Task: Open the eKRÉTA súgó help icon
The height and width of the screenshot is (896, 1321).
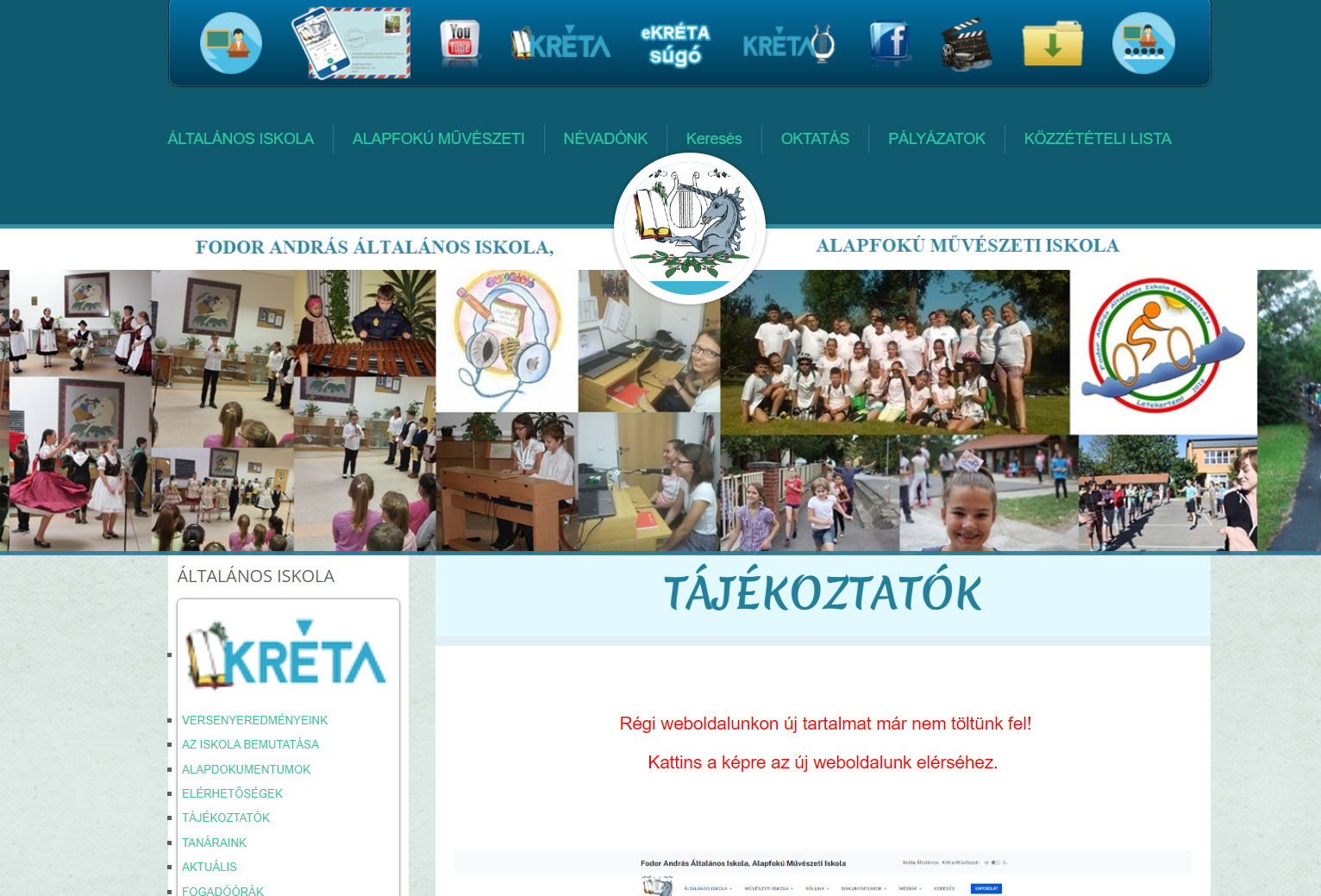Action: coord(675,45)
